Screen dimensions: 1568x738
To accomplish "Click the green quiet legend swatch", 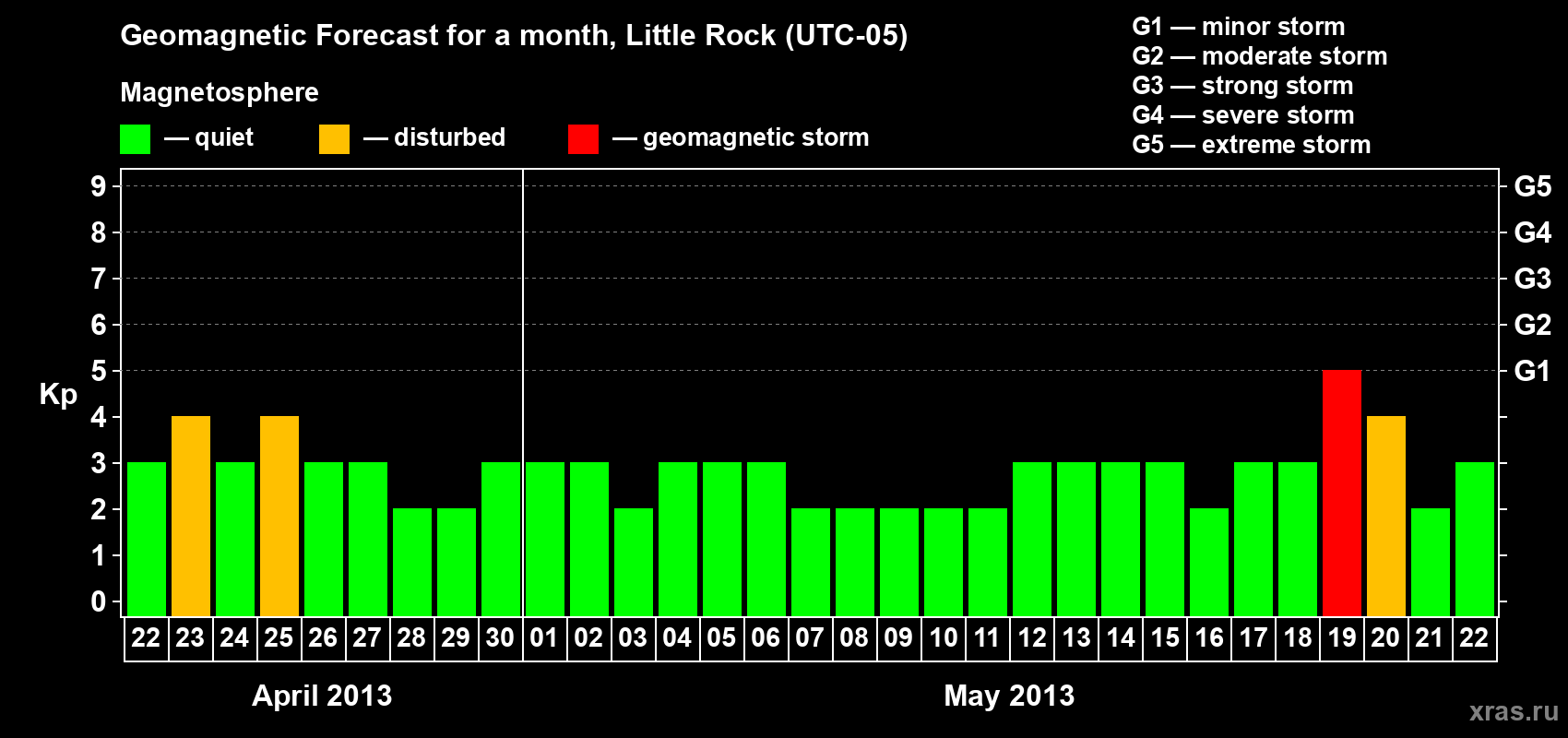I will (x=135, y=139).
